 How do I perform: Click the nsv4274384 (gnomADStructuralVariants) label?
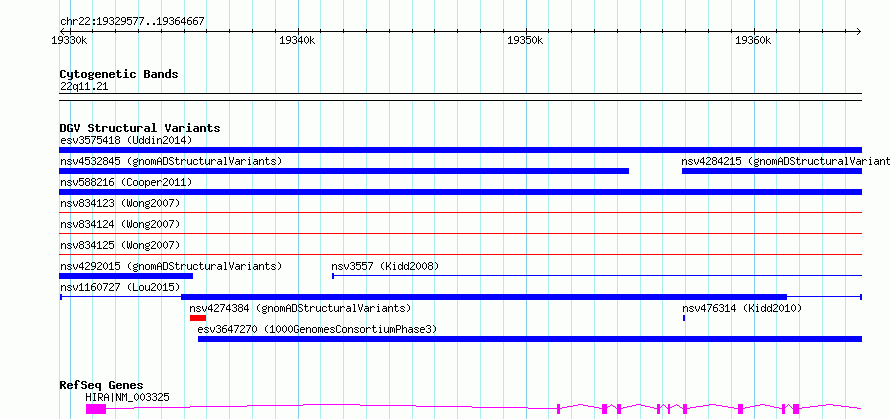pyautogui.click(x=300, y=308)
